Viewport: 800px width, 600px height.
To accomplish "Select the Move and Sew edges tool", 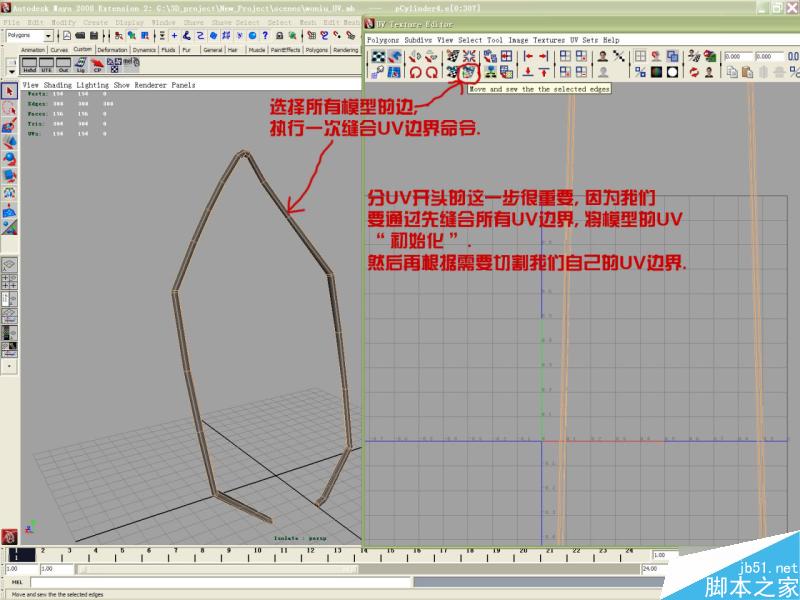I will click(468, 70).
